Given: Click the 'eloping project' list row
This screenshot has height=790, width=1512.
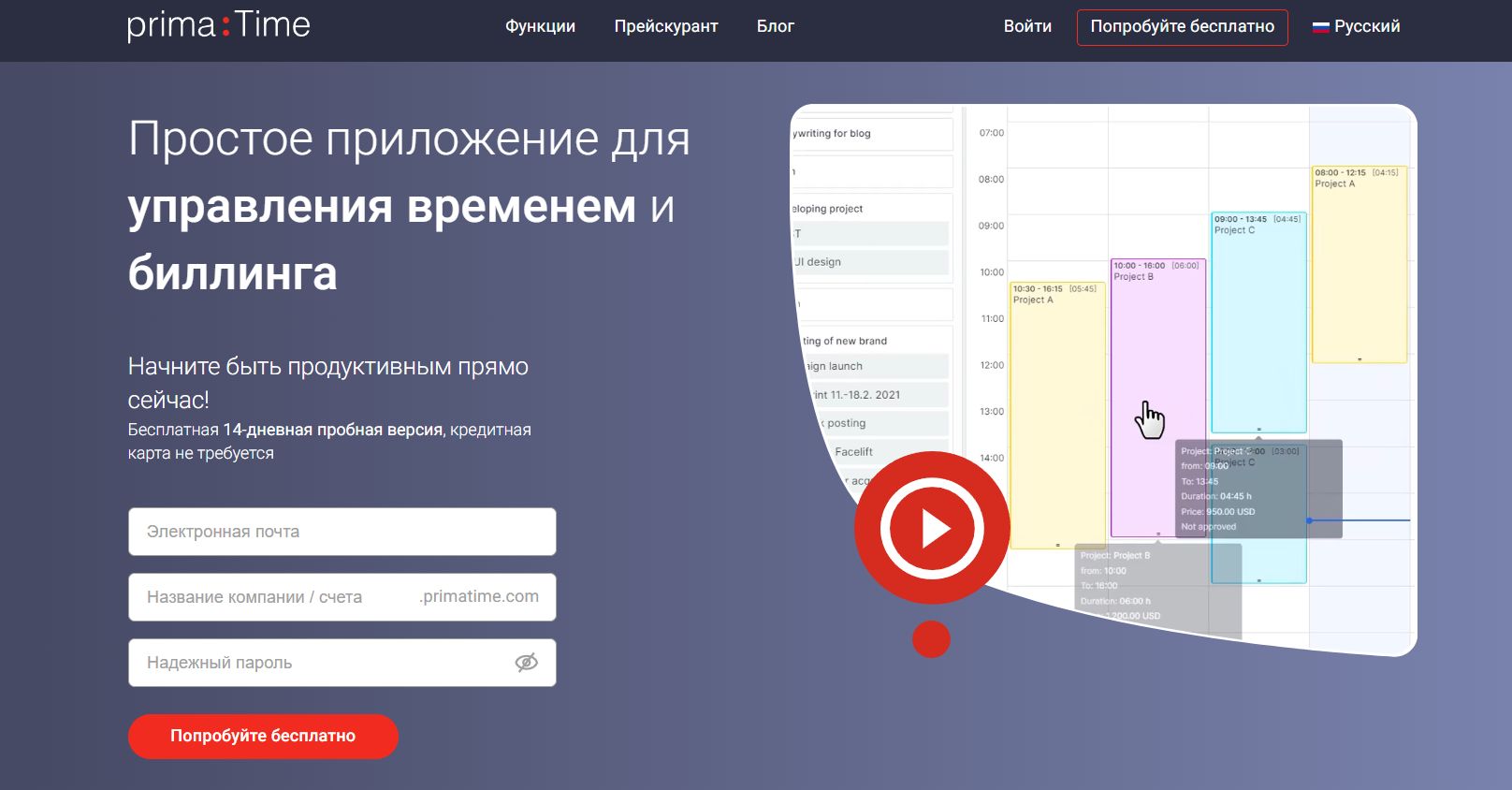Looking at the screenshot, I should point(872,209).
